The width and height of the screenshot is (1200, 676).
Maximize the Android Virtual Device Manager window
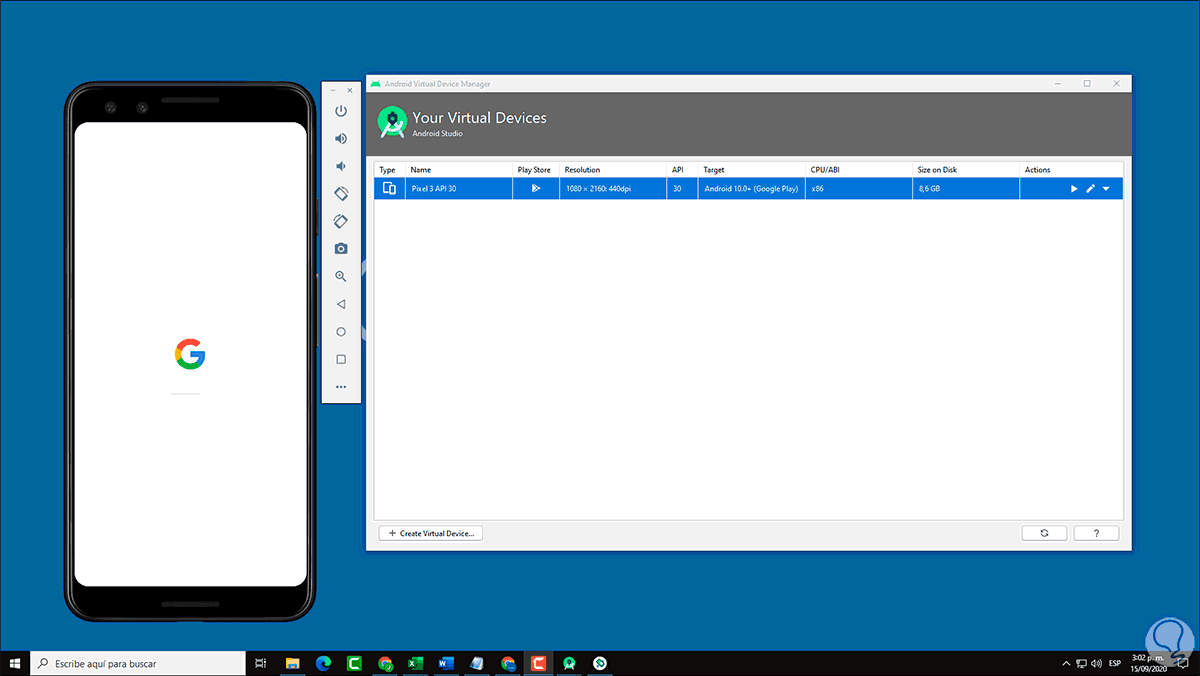[x=1087, y=84]
